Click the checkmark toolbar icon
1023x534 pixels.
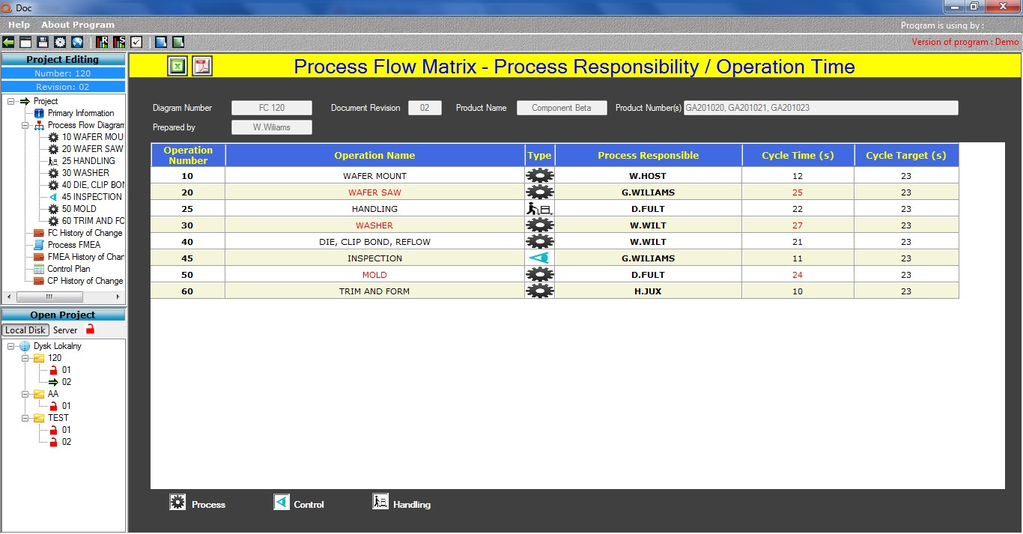[136, 42]
